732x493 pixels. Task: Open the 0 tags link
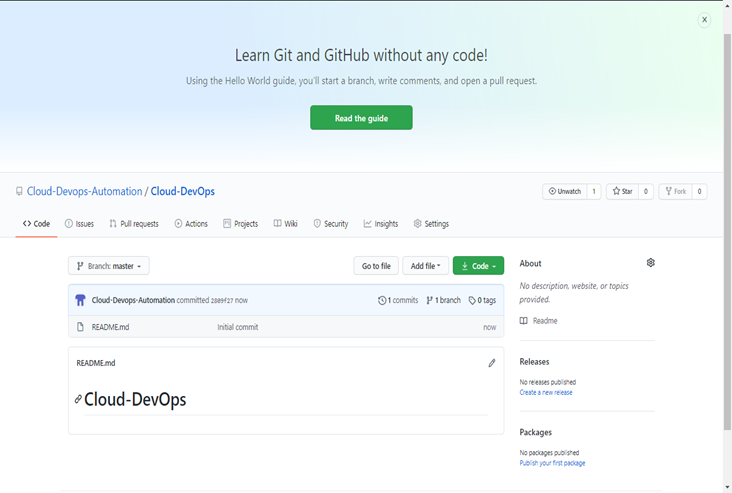coord(482,300)
